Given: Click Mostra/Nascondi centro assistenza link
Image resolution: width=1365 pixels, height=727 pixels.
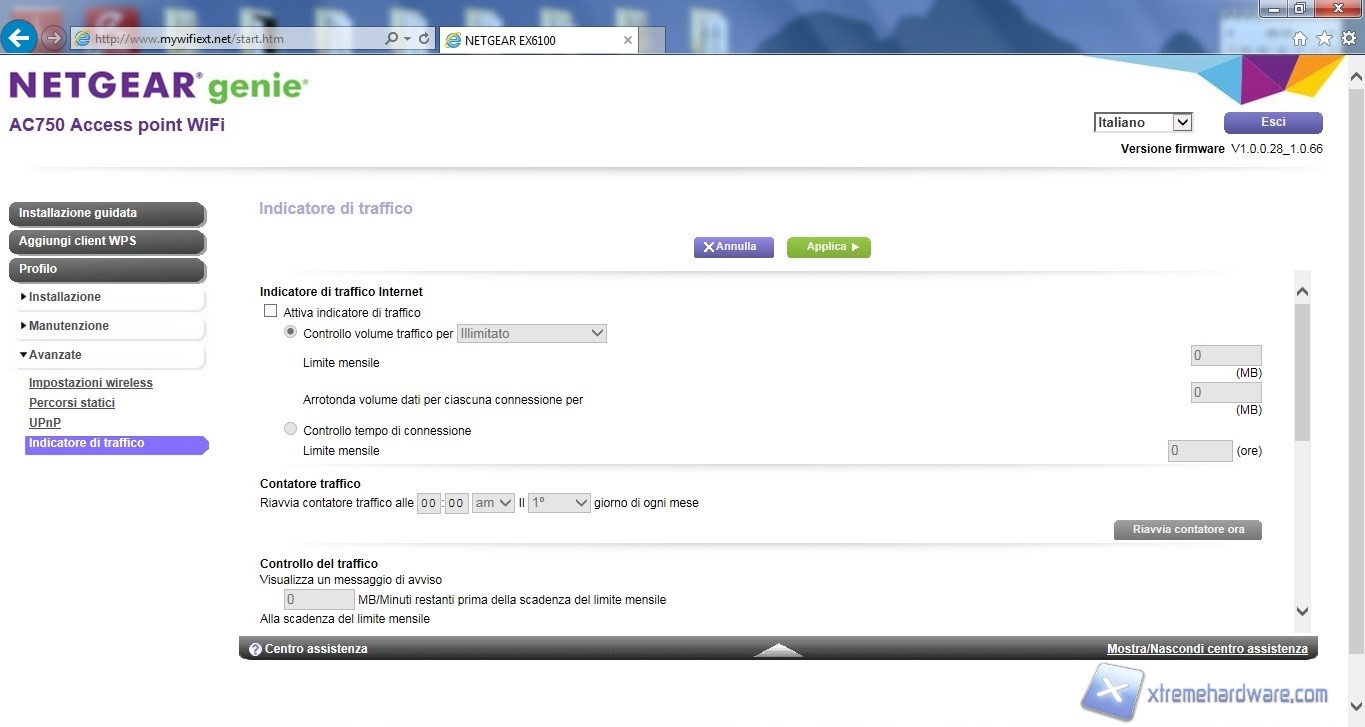Looking at the screenshot, I should (x=1207, y=649).
